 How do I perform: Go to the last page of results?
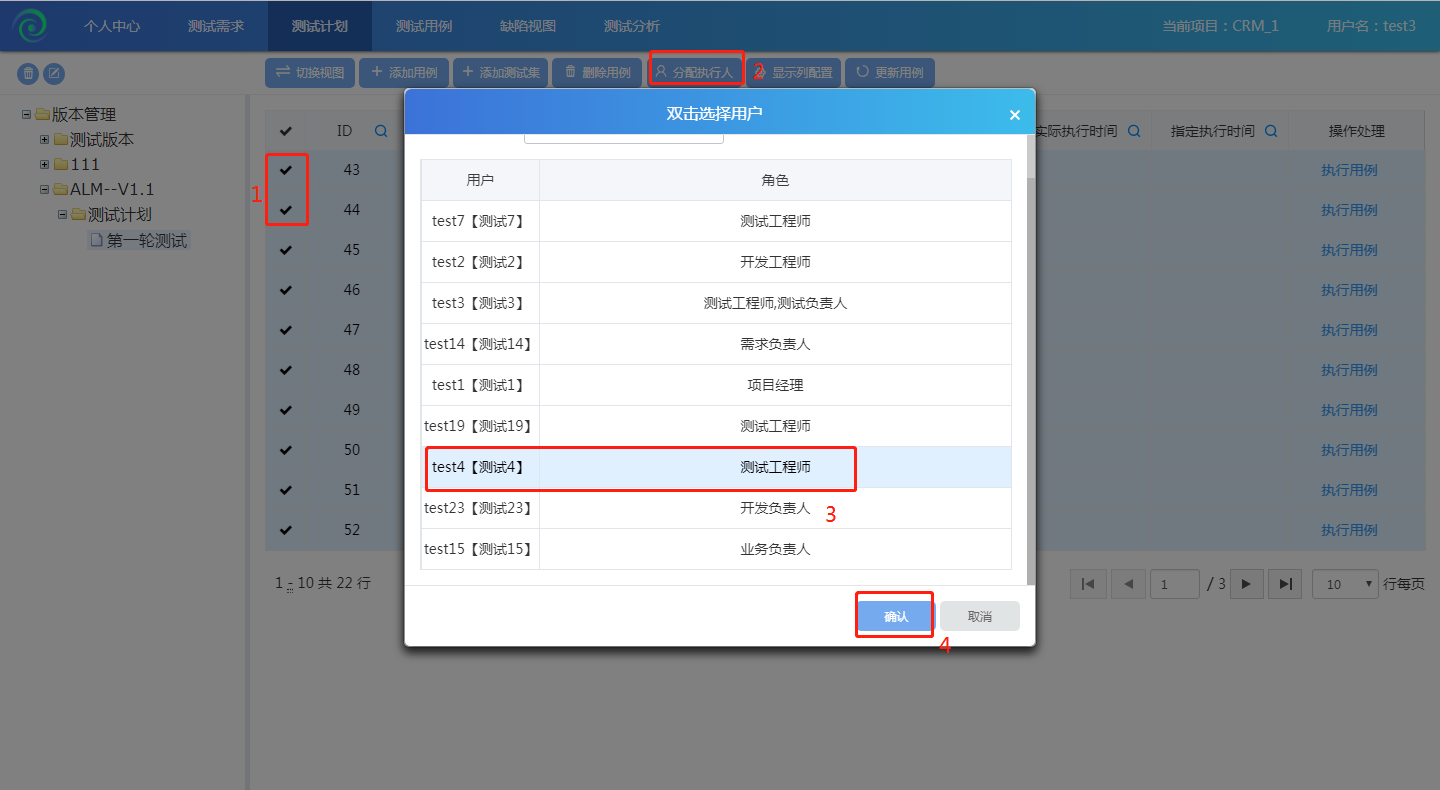click(1286, 584)
